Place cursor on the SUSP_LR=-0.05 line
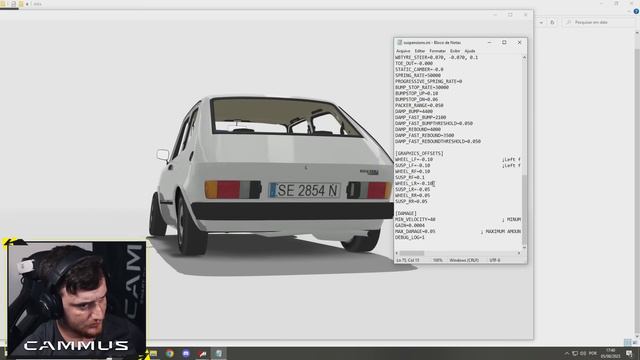 click(x=412, y=189)
